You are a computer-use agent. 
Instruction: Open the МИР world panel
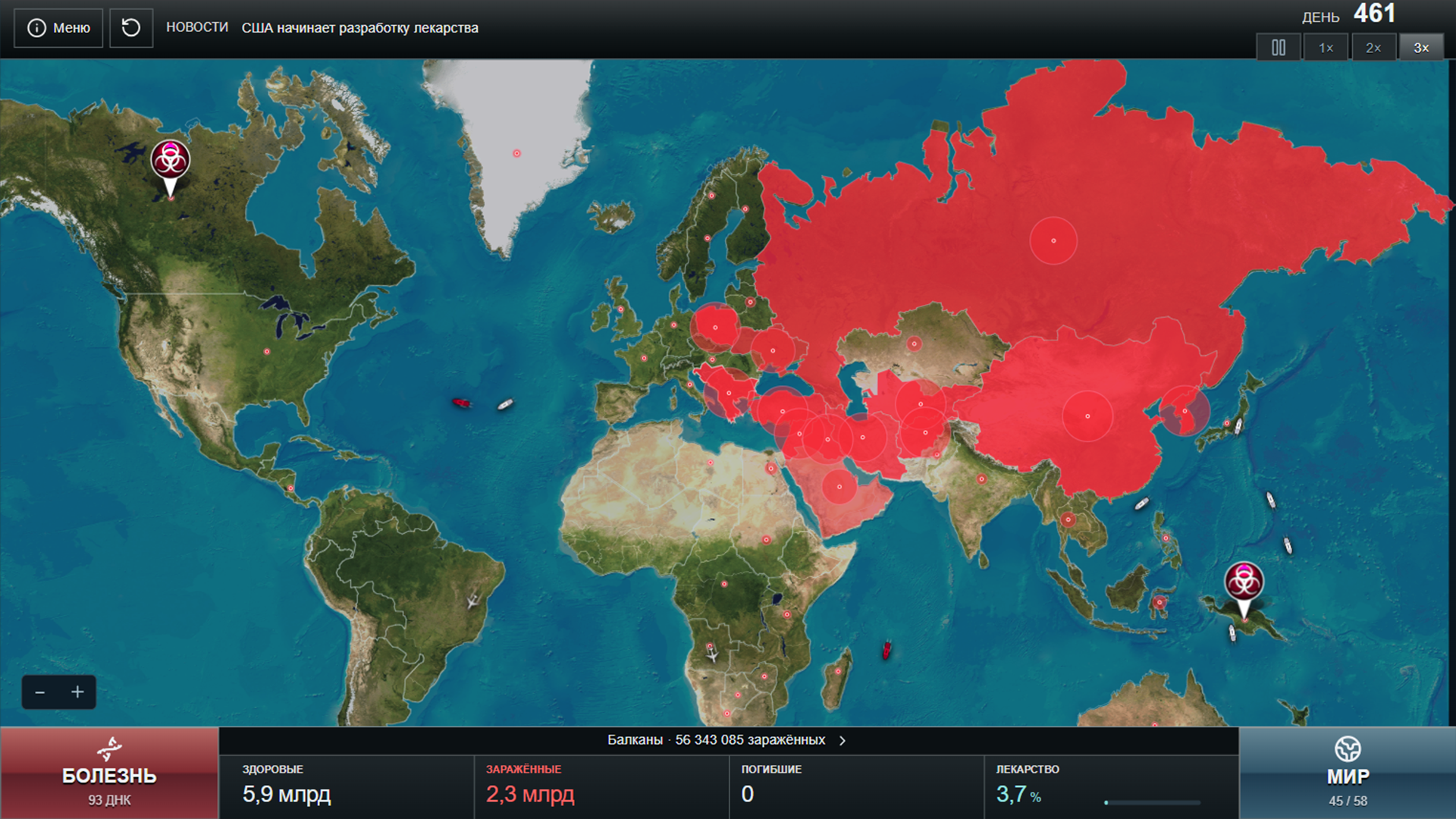point(1348,773)
